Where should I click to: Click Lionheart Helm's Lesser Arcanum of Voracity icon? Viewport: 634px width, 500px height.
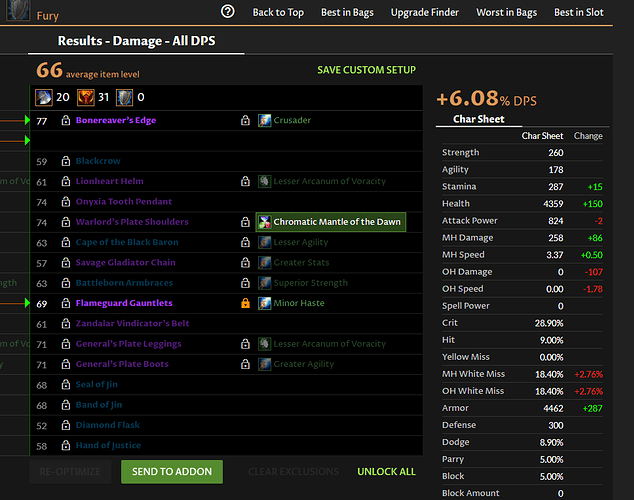(264, 181)
